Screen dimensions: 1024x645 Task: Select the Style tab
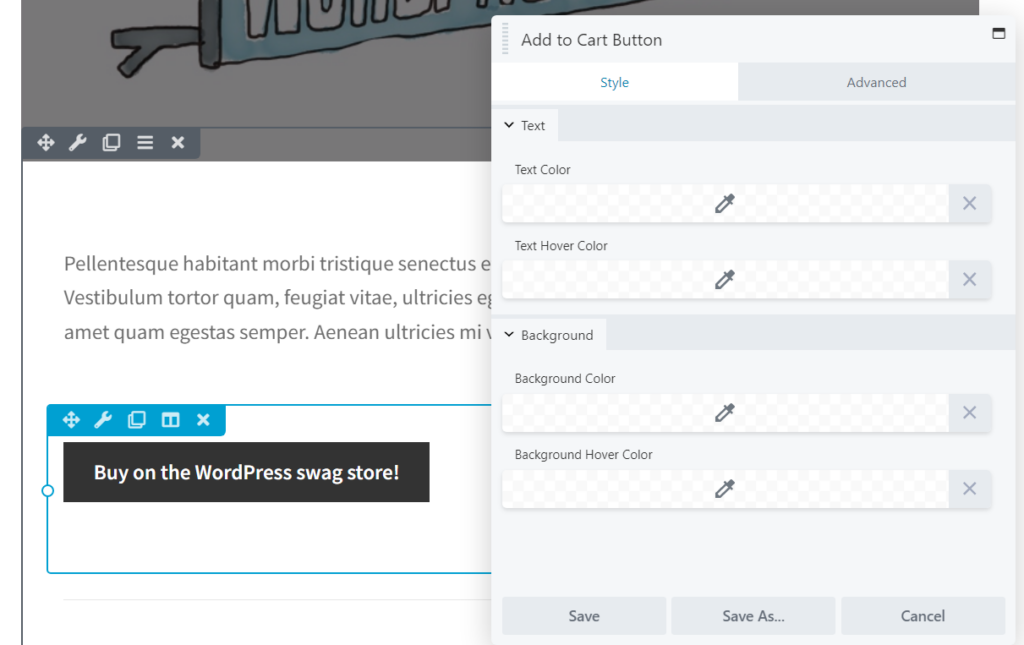[615, 82]
